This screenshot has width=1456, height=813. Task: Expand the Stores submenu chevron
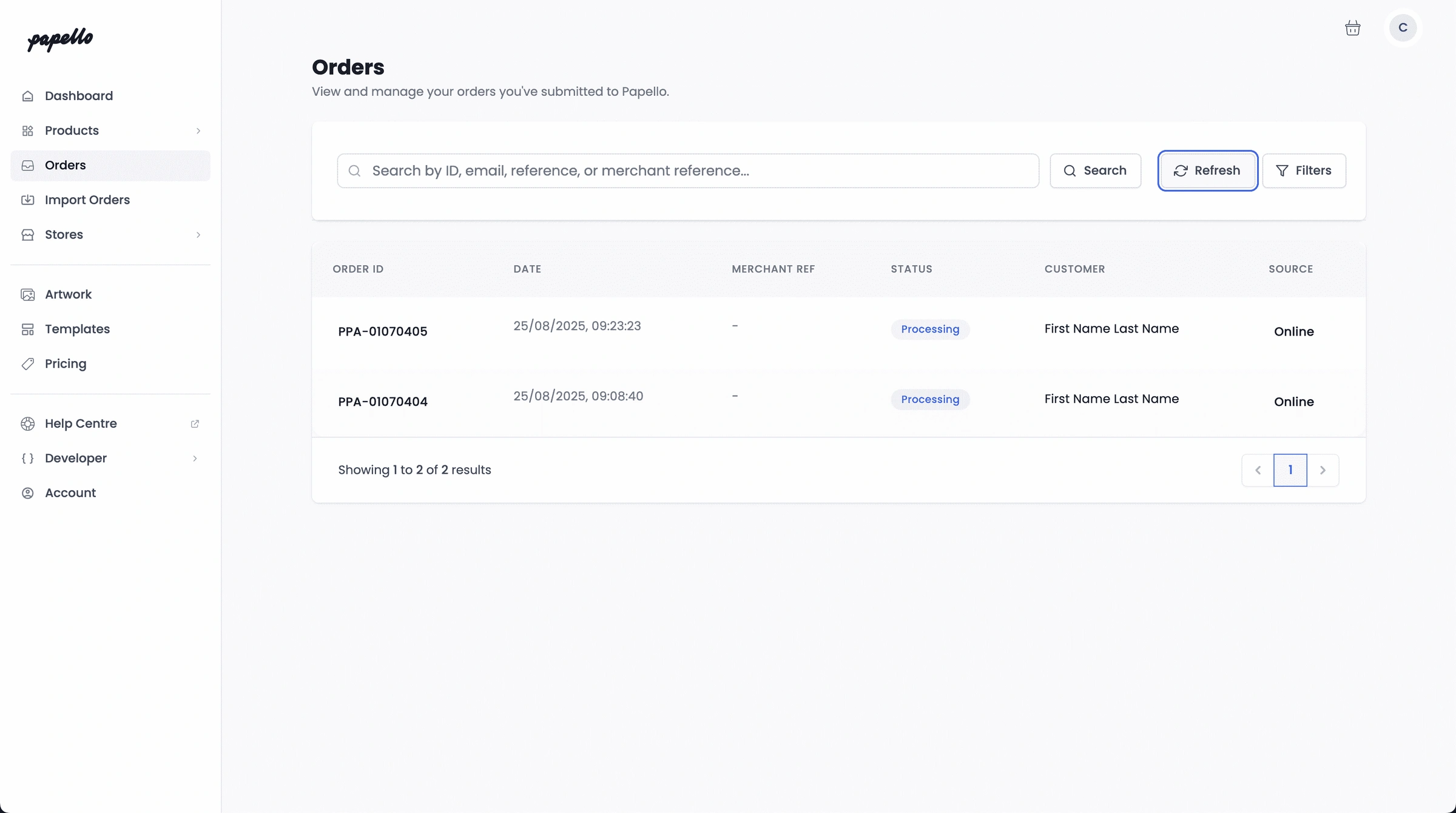[x=198, y=234]
